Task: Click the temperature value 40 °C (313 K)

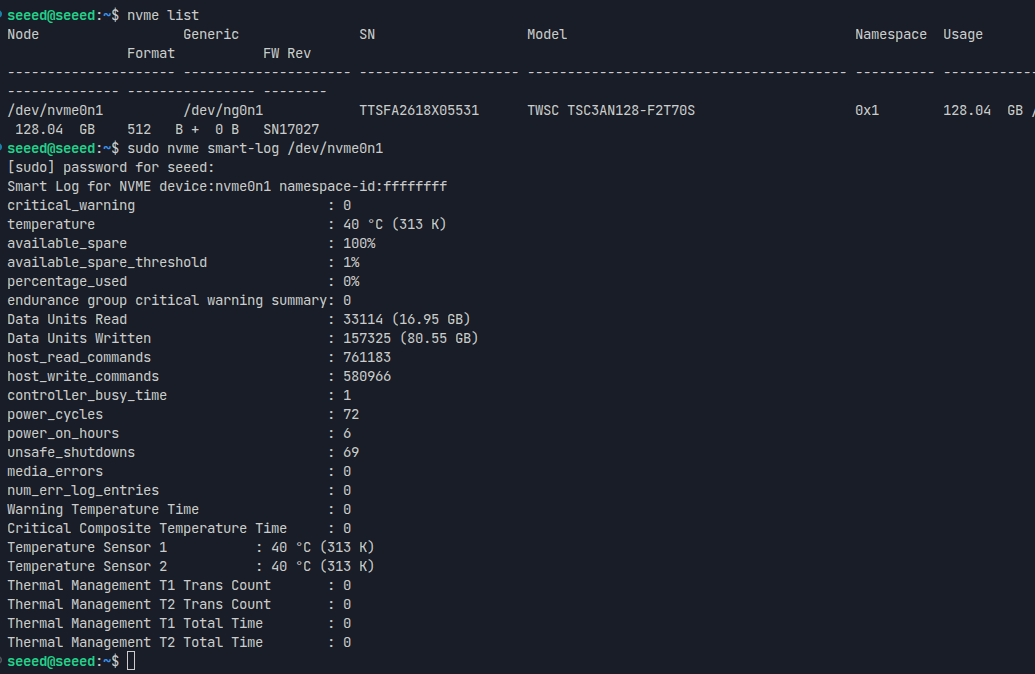Action: click(395, 224)
